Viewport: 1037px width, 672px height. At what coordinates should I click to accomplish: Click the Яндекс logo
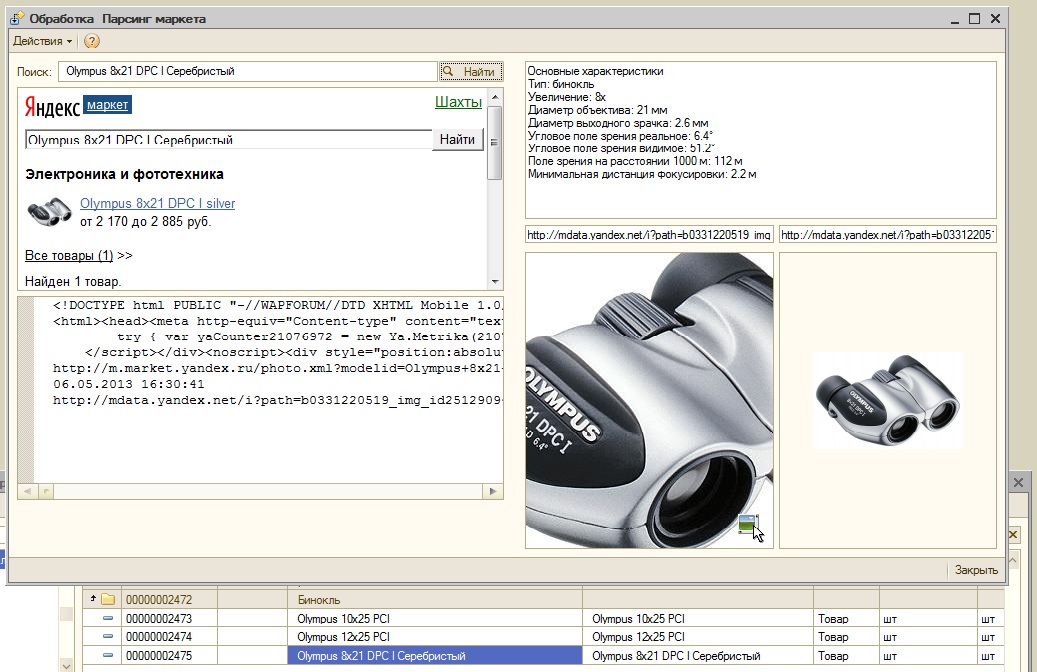[53, 105]
